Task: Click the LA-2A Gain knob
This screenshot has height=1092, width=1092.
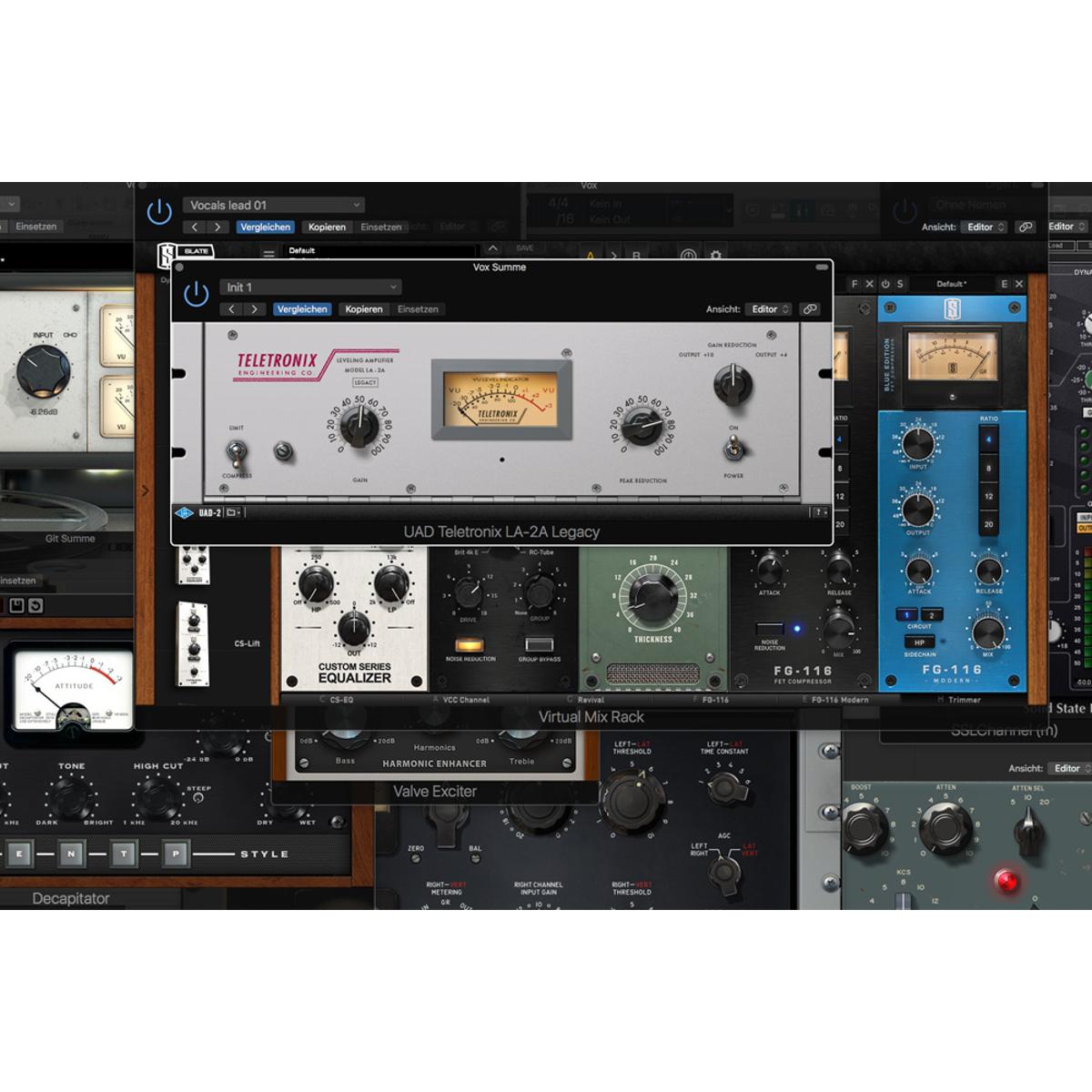Action: coord(360,425)
